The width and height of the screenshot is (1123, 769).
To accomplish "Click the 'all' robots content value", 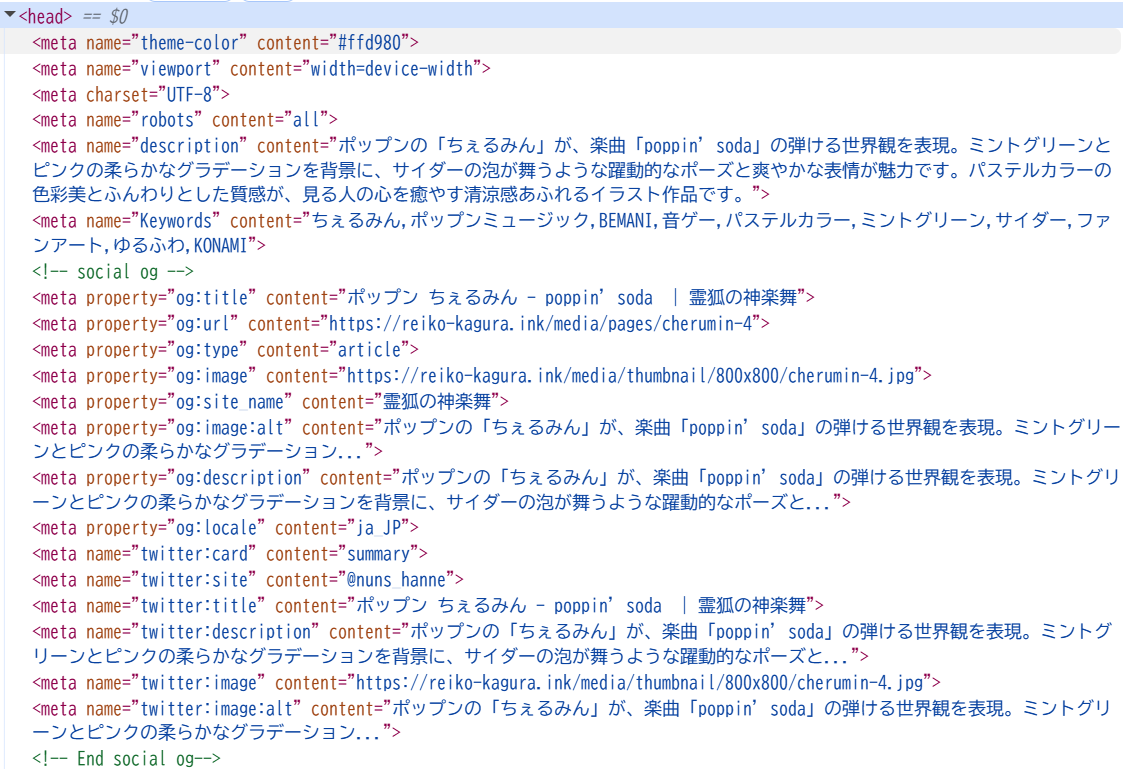I will click(306, 120).
